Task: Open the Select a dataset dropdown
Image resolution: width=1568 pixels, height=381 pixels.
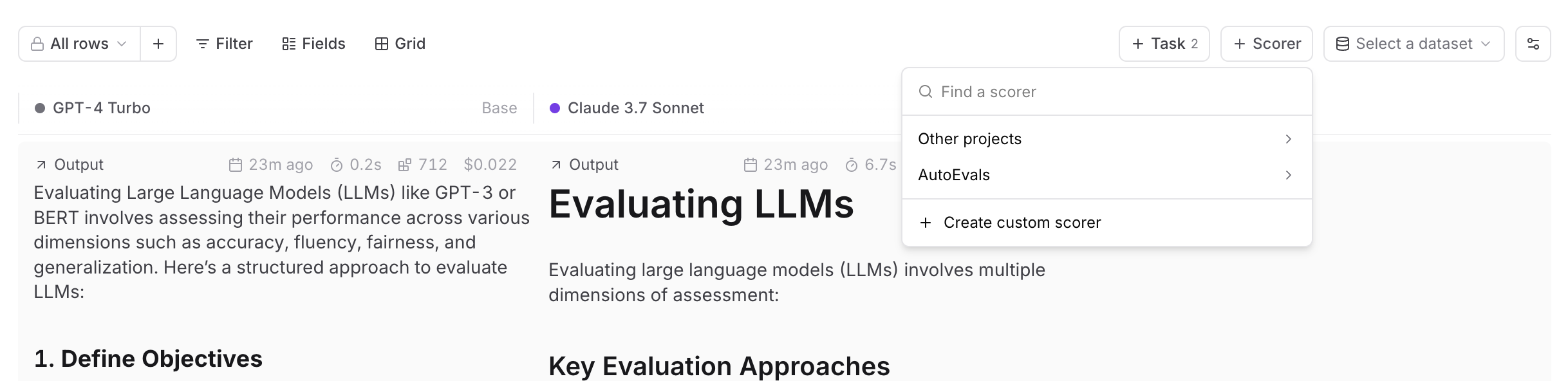Action: tap(1414, 44)
